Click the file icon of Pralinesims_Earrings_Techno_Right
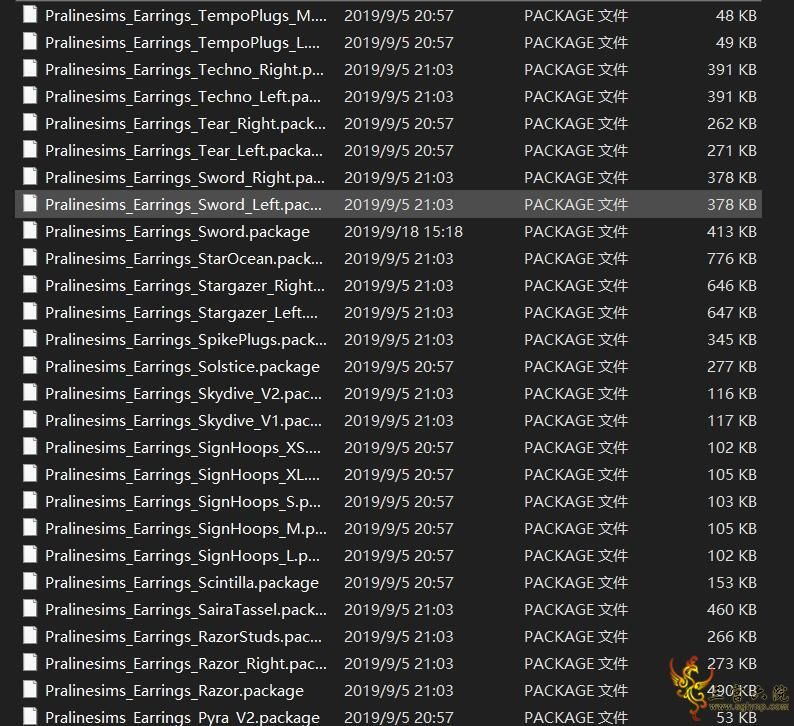Viewport: 794px width, 726px height. point(30,69)
